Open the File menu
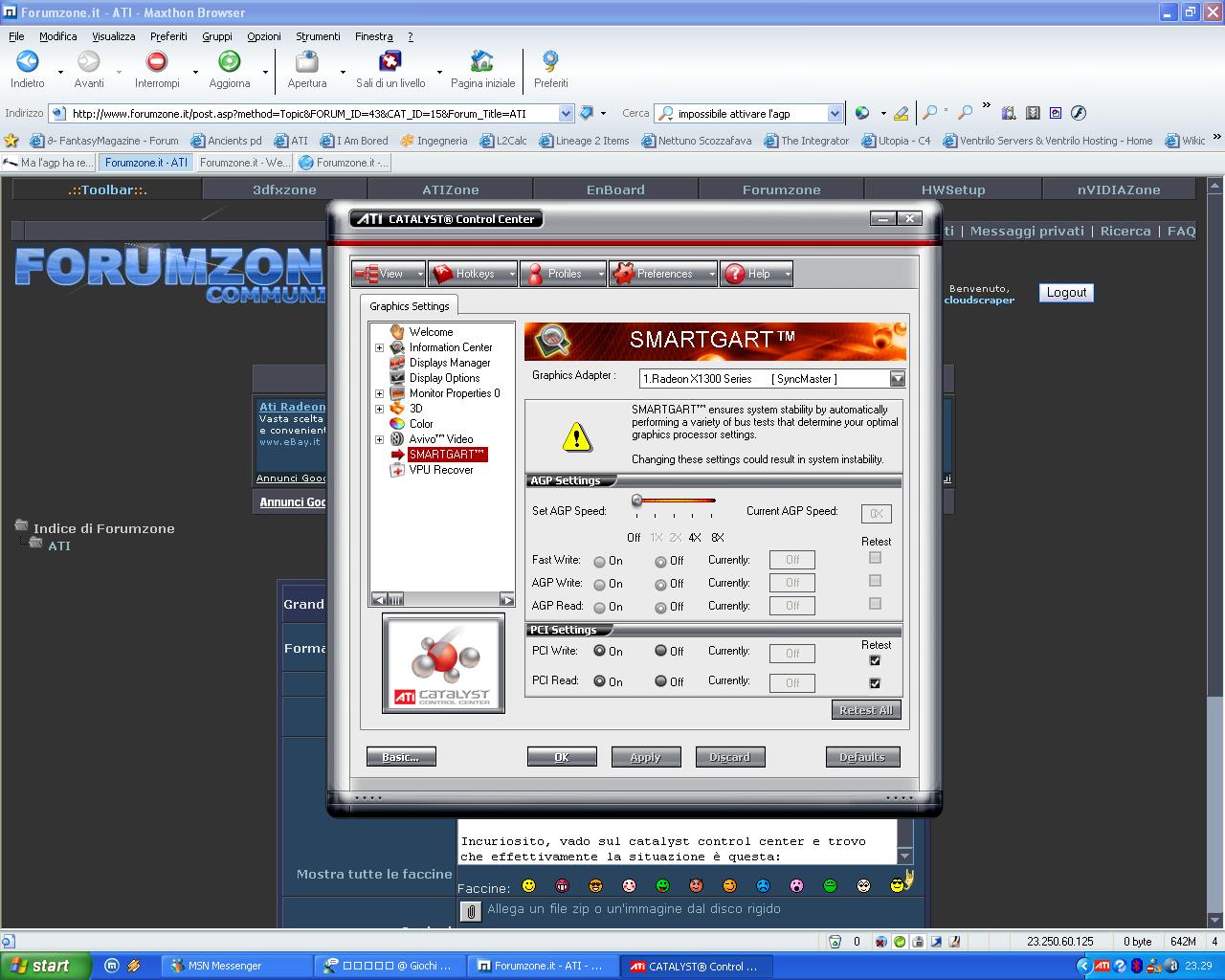The height and width of the screenshot is (980, 1225). tap(16, 36)
